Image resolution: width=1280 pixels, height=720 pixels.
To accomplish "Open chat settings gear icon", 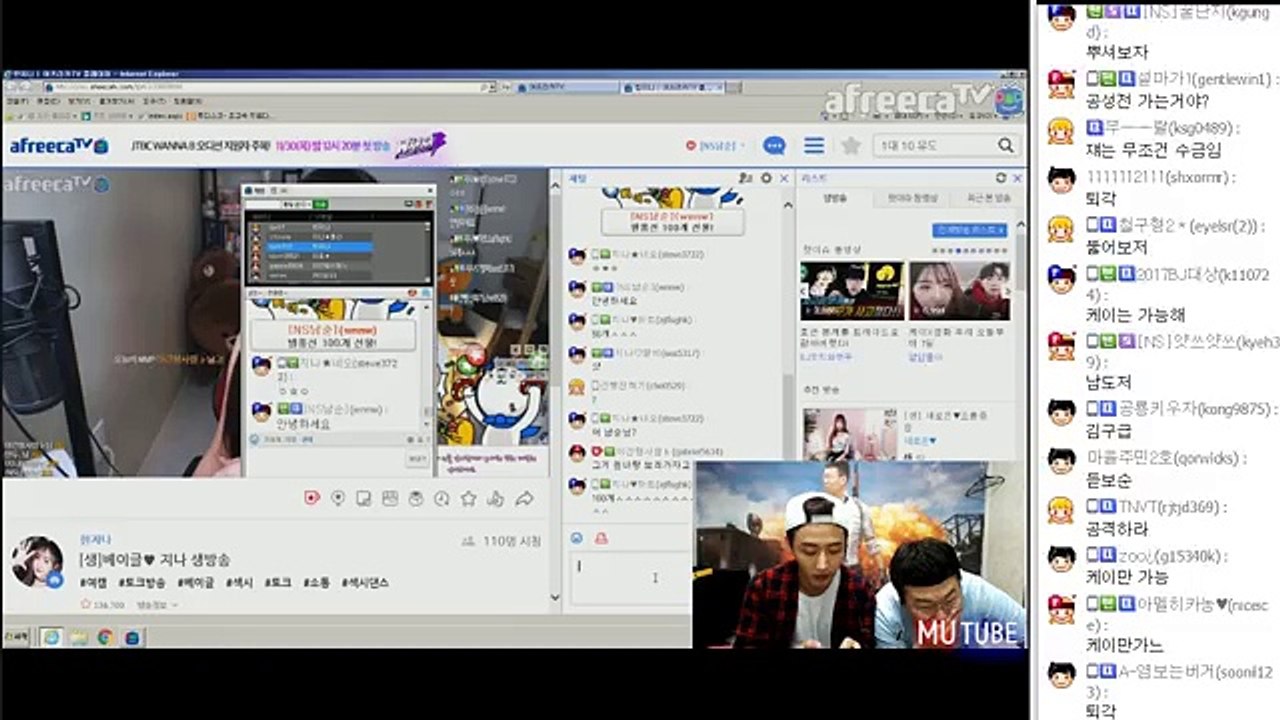I will tap(766, 178).
